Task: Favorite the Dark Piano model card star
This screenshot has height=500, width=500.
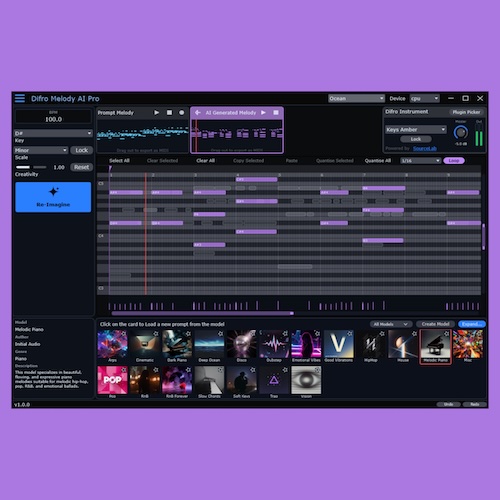Action: pos(188,333)
